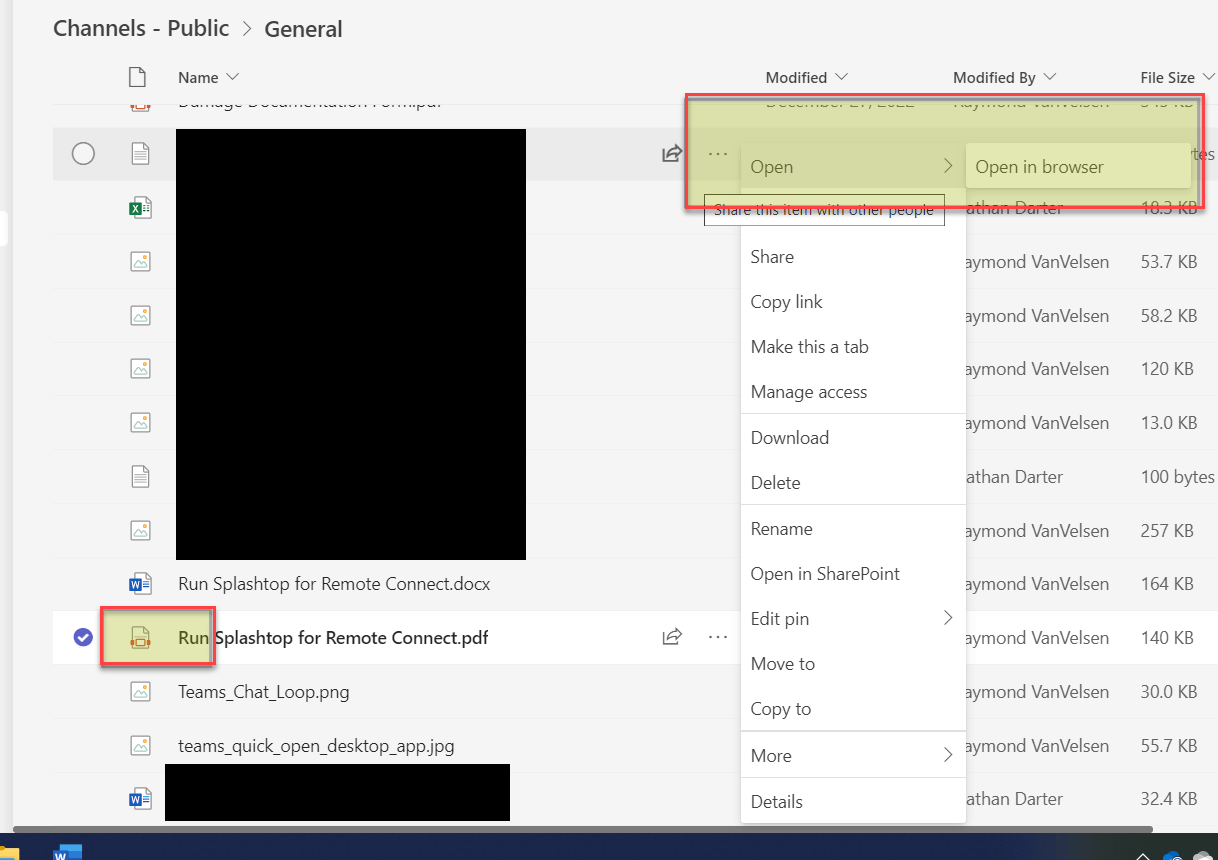The image size is (1218, 860).
Task: Go to Channels - Public breadcrumb
Action: [141, 28]
